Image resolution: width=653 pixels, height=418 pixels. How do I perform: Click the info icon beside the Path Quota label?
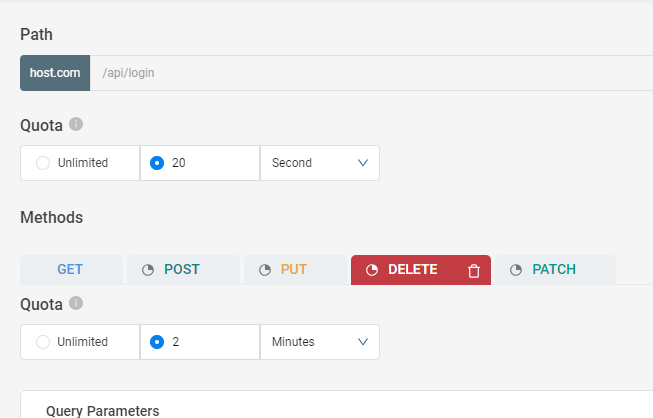tap(76, 125)
